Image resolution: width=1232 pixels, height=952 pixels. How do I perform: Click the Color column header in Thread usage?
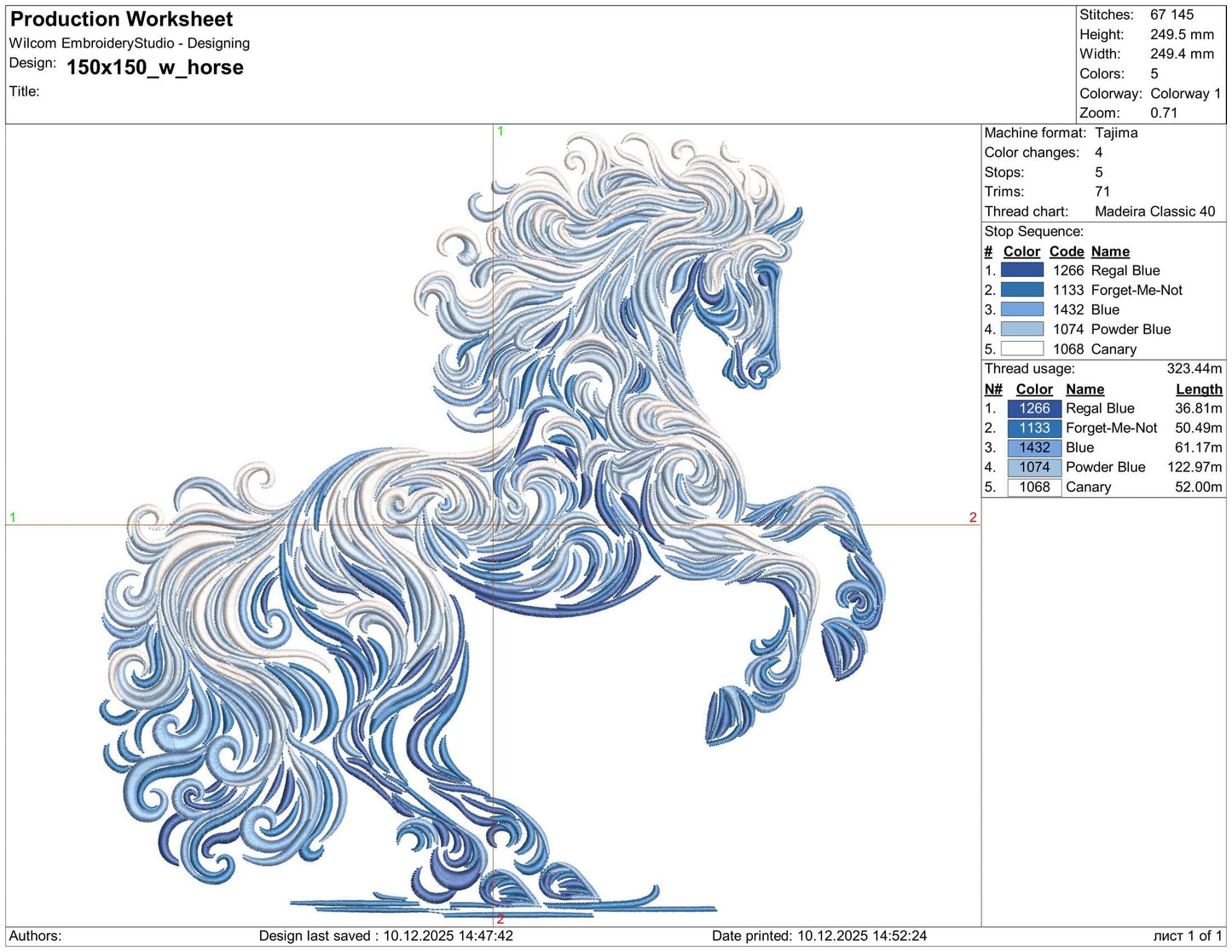(x=1034, y=389)
